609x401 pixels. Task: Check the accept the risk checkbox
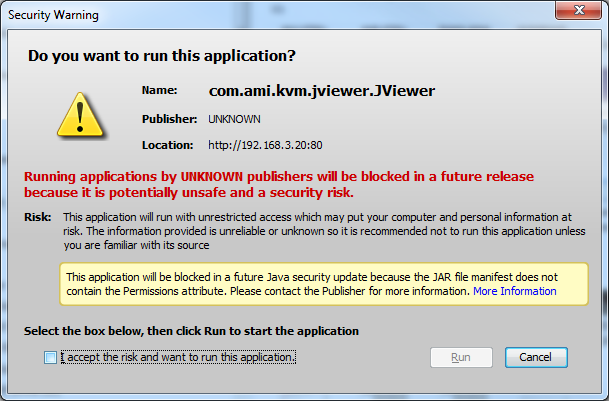[50, 357]
